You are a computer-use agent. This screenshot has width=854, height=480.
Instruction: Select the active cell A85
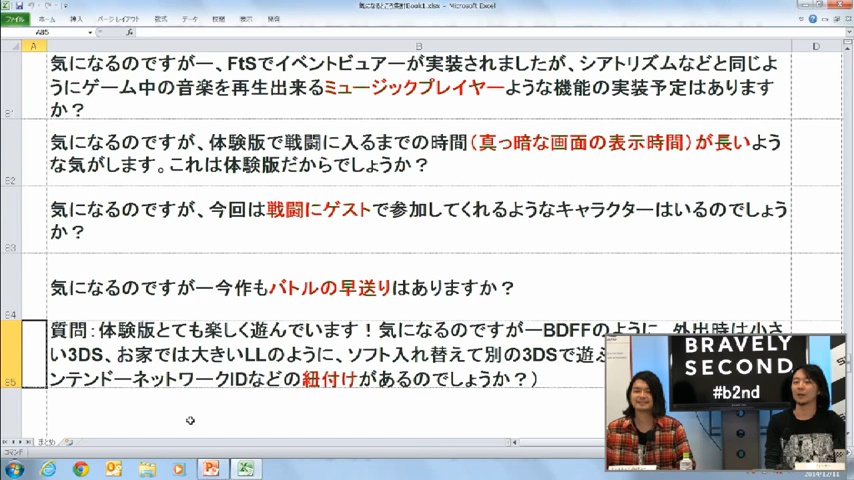(x=34, y=354)
